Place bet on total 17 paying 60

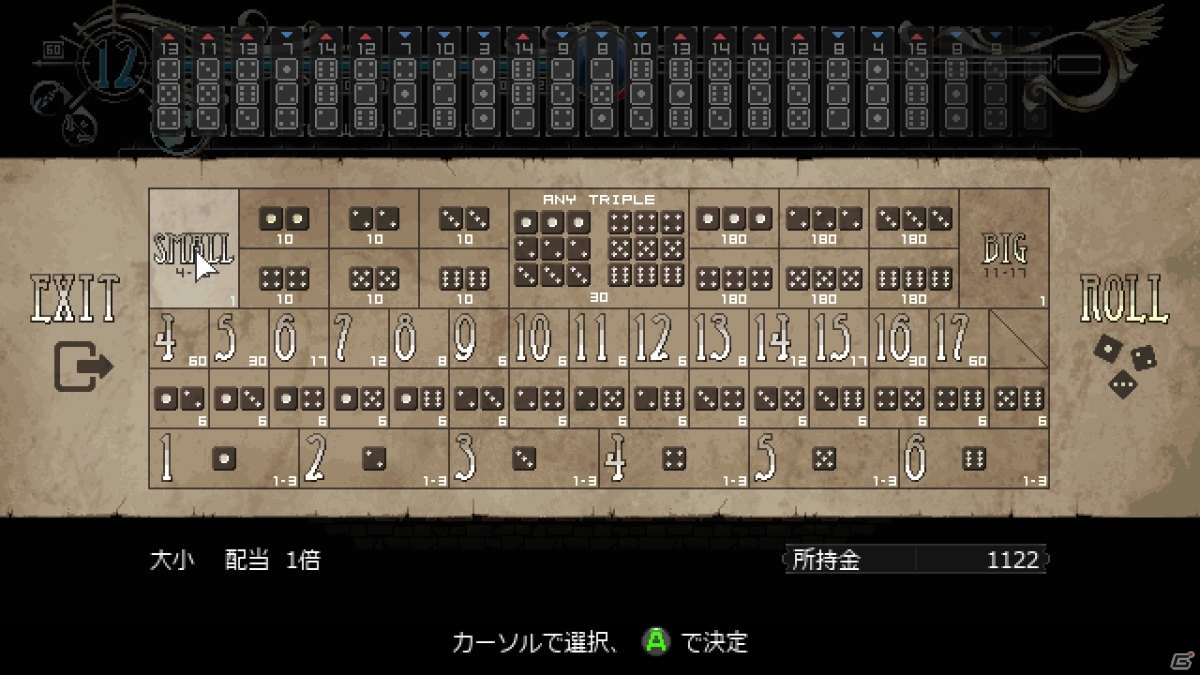click(x=959, y=338)
